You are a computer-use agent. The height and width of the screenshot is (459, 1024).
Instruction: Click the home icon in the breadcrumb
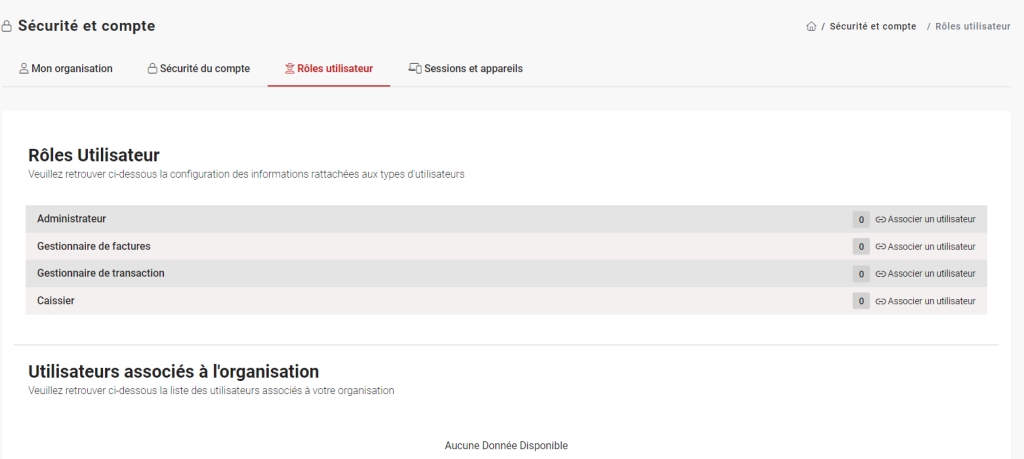point(811,27)
